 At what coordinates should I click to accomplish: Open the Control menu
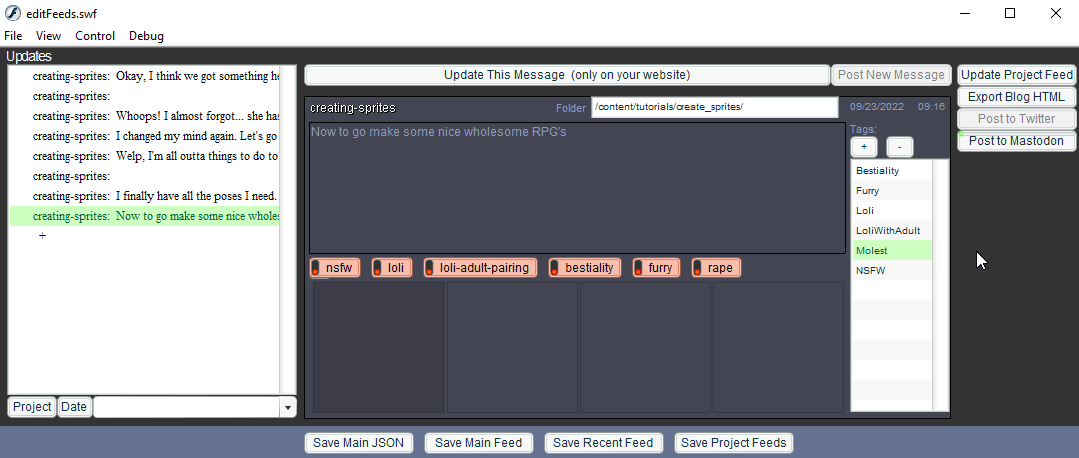tap(95, 36)
